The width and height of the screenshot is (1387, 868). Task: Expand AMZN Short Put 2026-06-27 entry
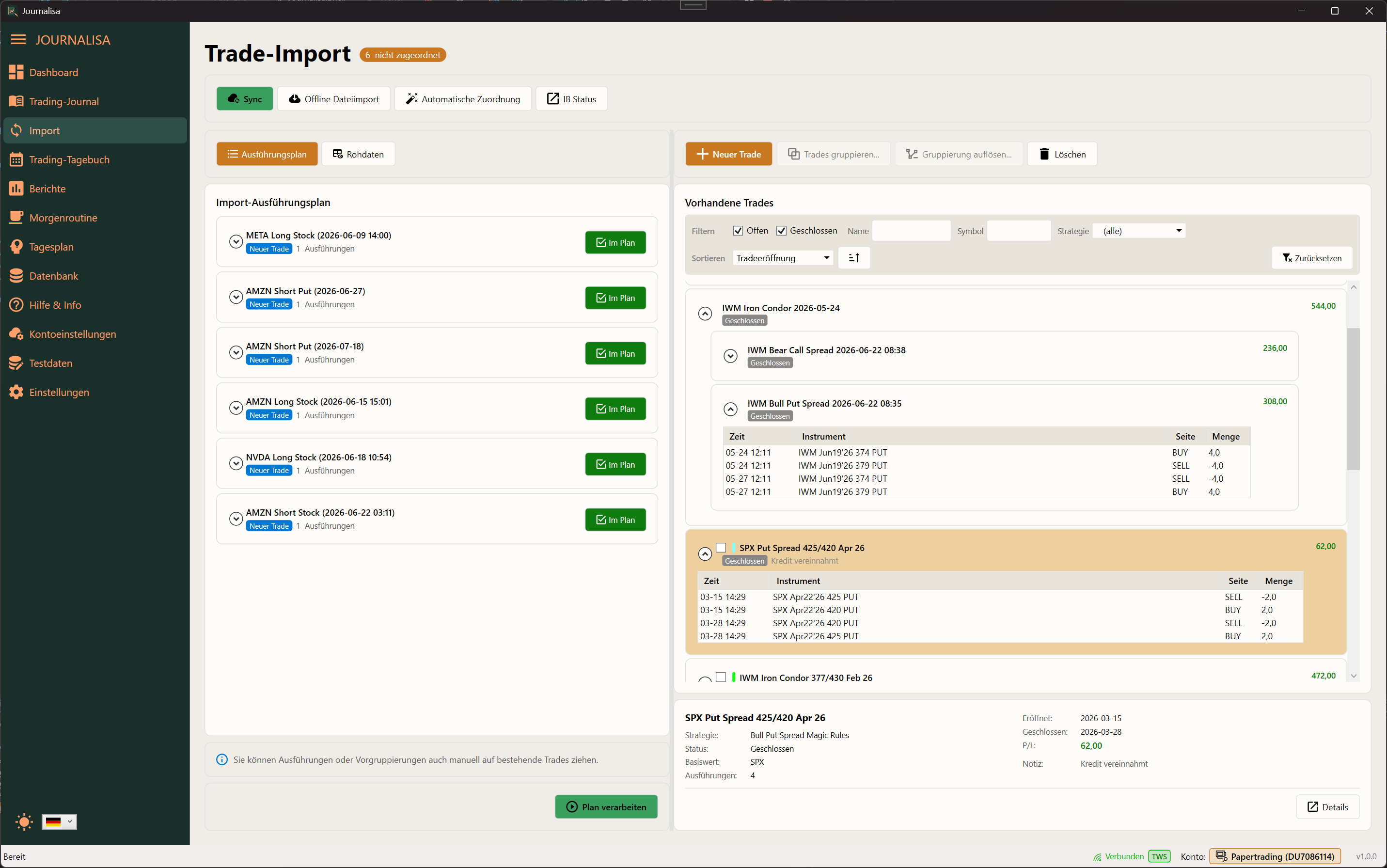[236, 298]
